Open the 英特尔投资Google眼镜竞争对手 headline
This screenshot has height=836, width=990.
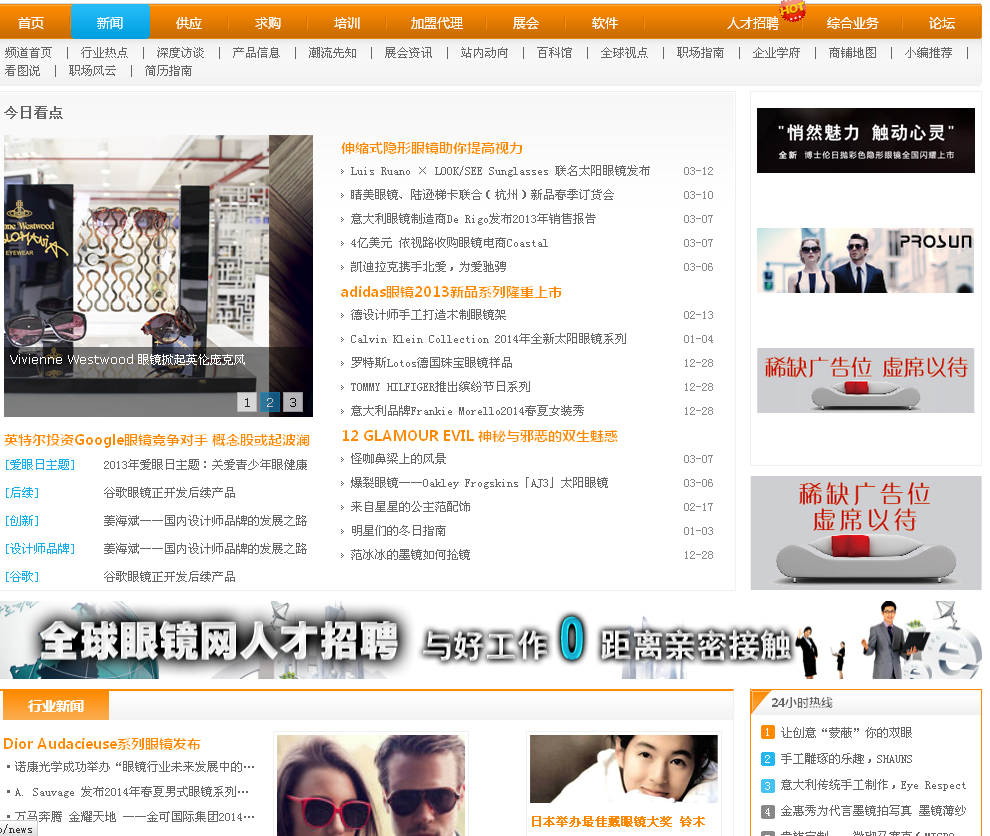pos(157,440)
